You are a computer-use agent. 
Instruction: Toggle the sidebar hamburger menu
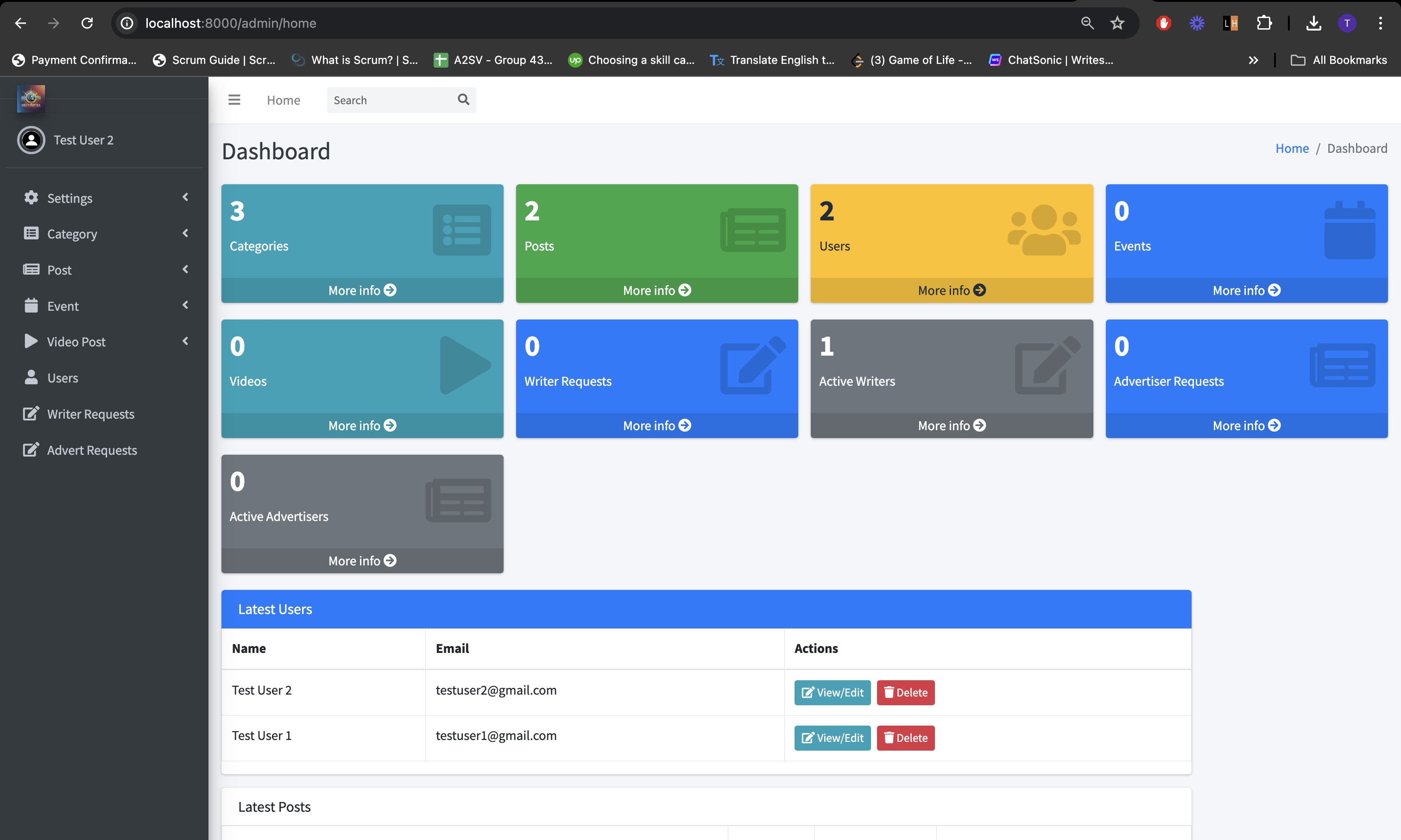click(234, 100)
